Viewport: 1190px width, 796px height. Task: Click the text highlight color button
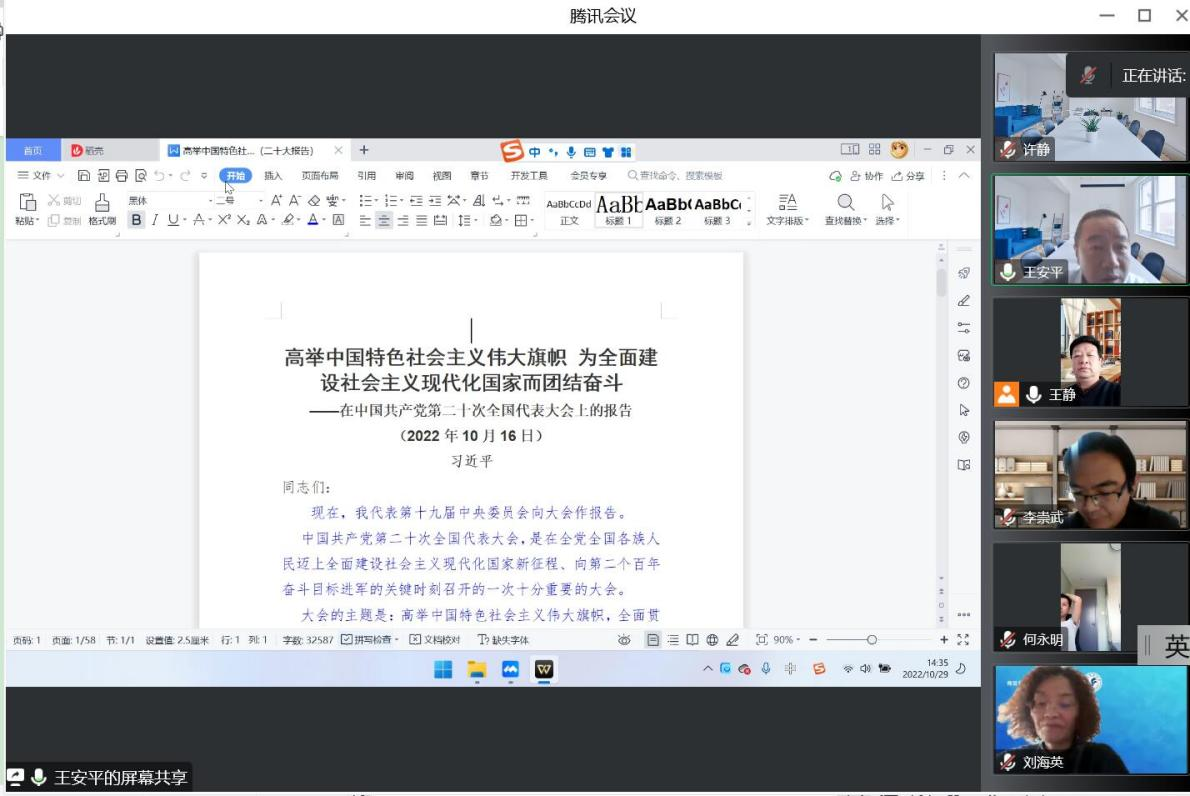coord(288,220)
